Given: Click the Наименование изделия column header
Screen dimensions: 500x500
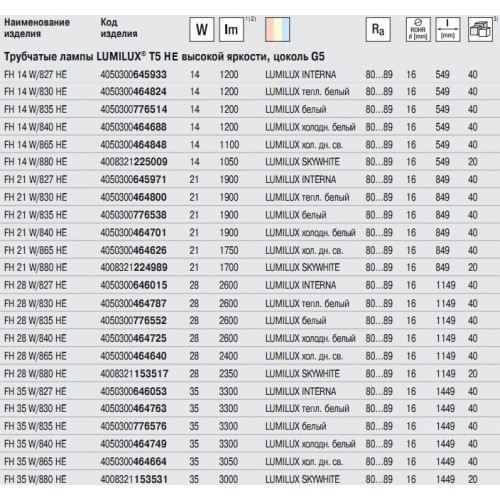Looking at the screenshot, I should (x=37, y=28).
